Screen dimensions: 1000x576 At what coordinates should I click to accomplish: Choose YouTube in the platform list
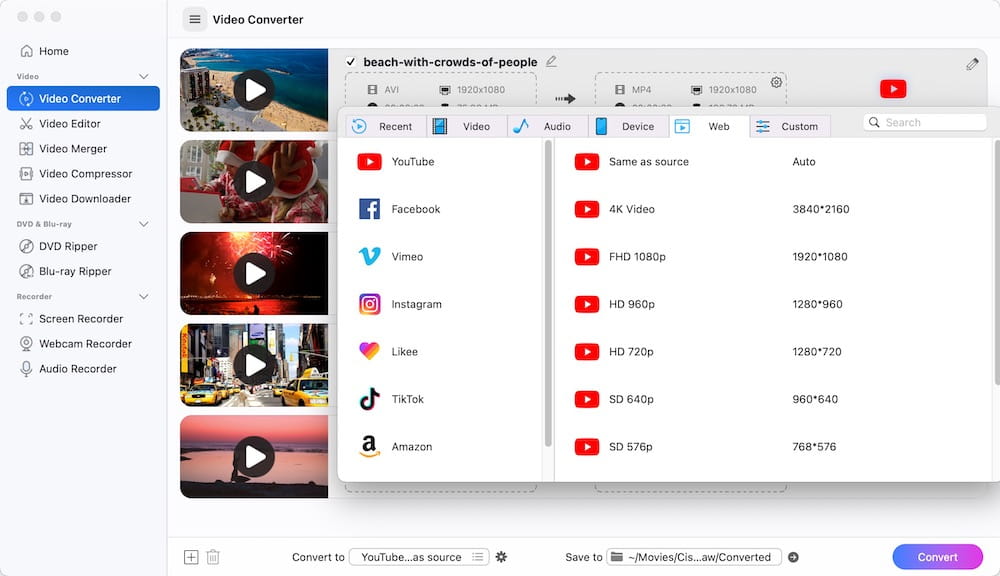coord(440,162)
